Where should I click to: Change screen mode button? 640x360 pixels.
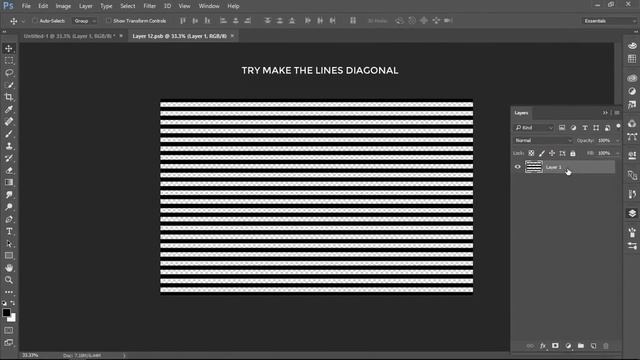[x=9, y=342]
